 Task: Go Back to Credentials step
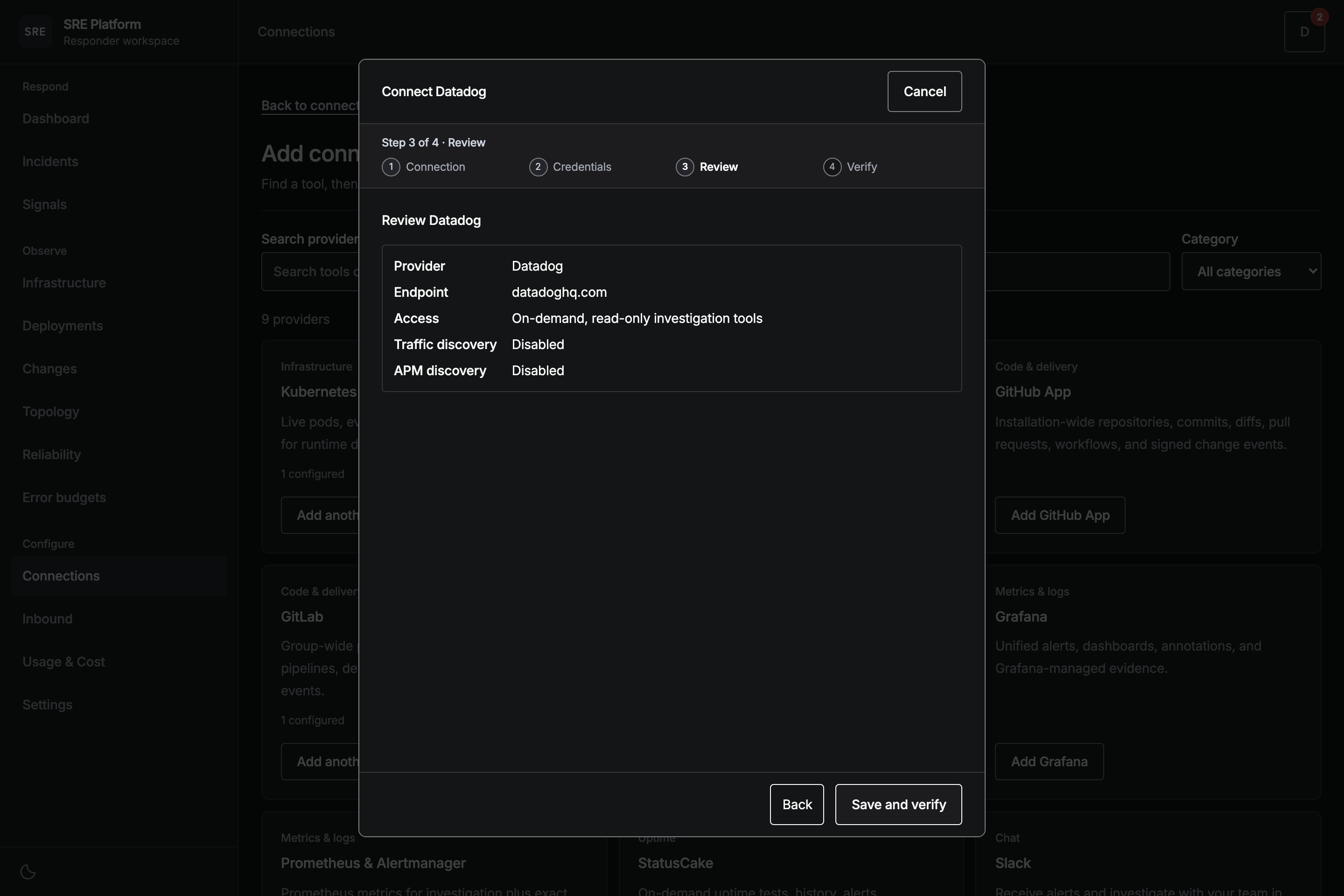point(797,804)
